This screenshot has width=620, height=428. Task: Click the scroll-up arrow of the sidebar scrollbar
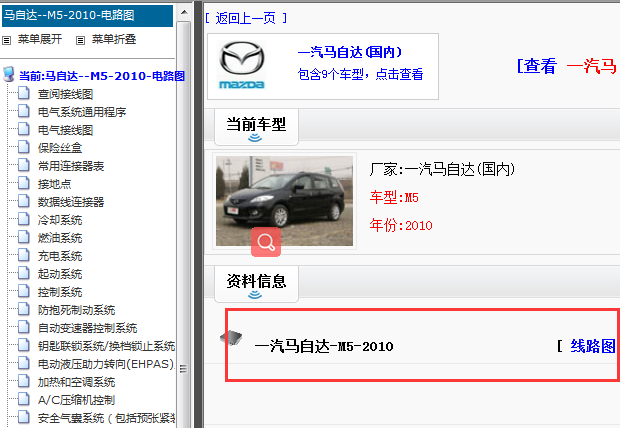tap(184, 12)
